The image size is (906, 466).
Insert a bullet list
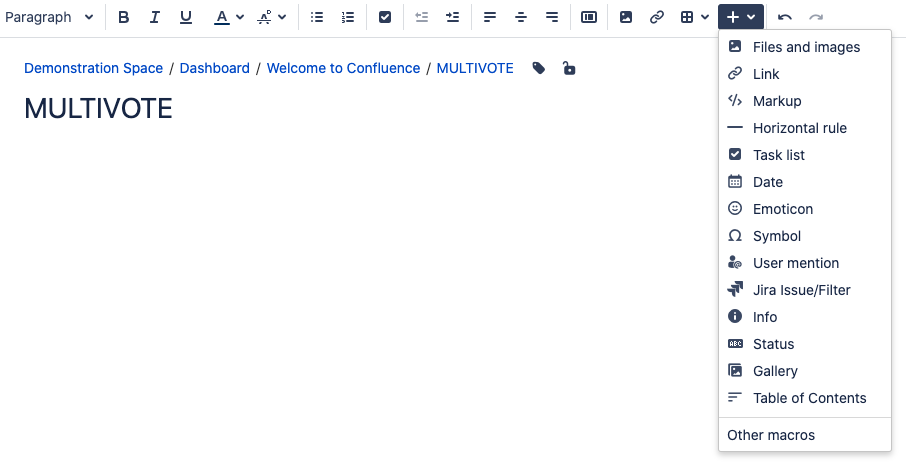coord(317,17)
